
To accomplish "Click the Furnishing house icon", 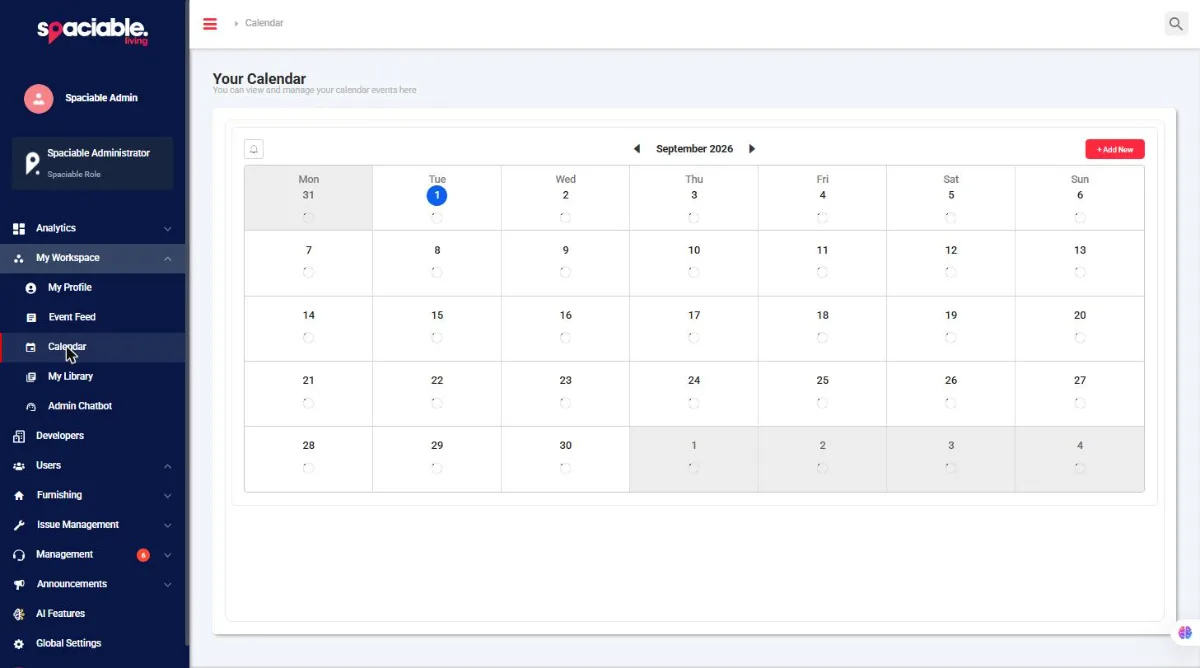I will coord(19,495).
